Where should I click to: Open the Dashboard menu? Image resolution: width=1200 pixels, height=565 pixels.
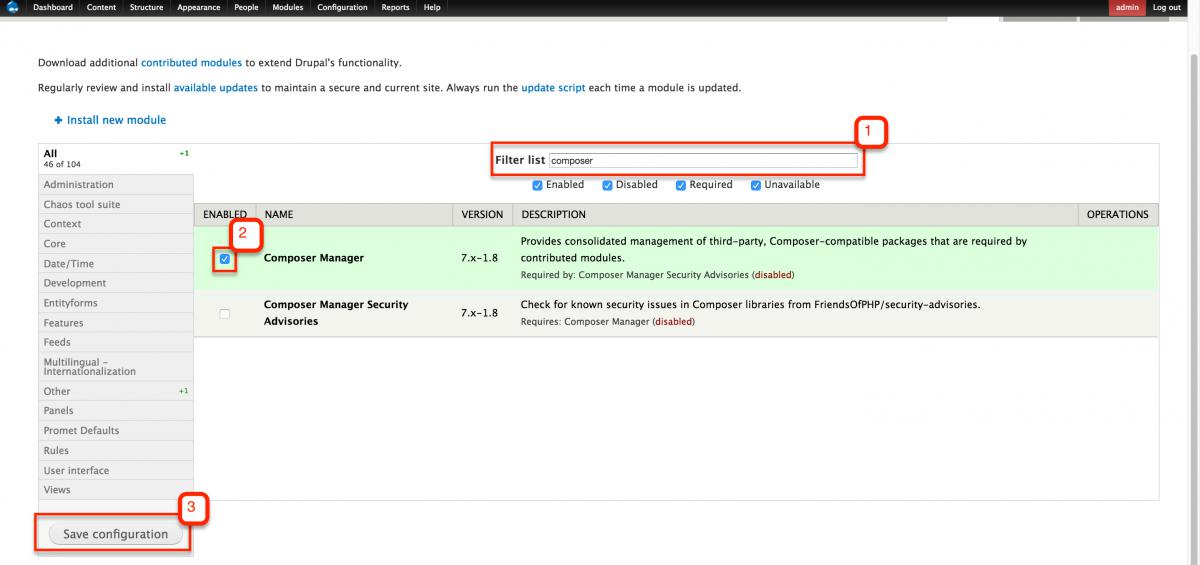[x=52, y=7]
